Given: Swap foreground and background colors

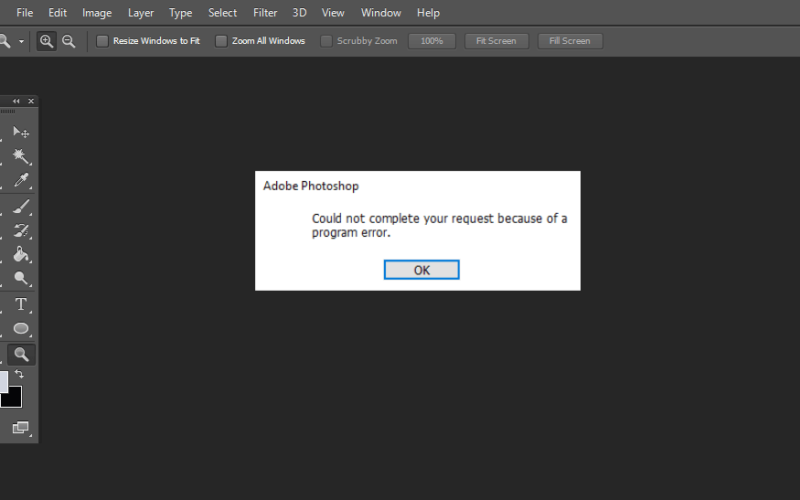Looking at the screenshot, I should 19,374.
